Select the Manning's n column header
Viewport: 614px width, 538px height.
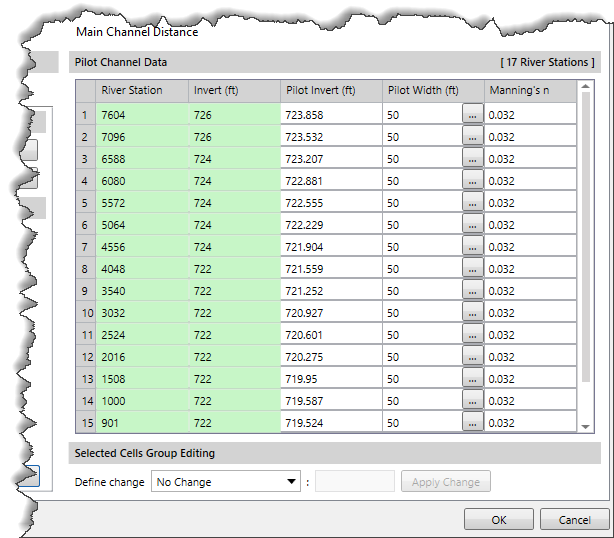pyautogui.click(x=530, y=90)
